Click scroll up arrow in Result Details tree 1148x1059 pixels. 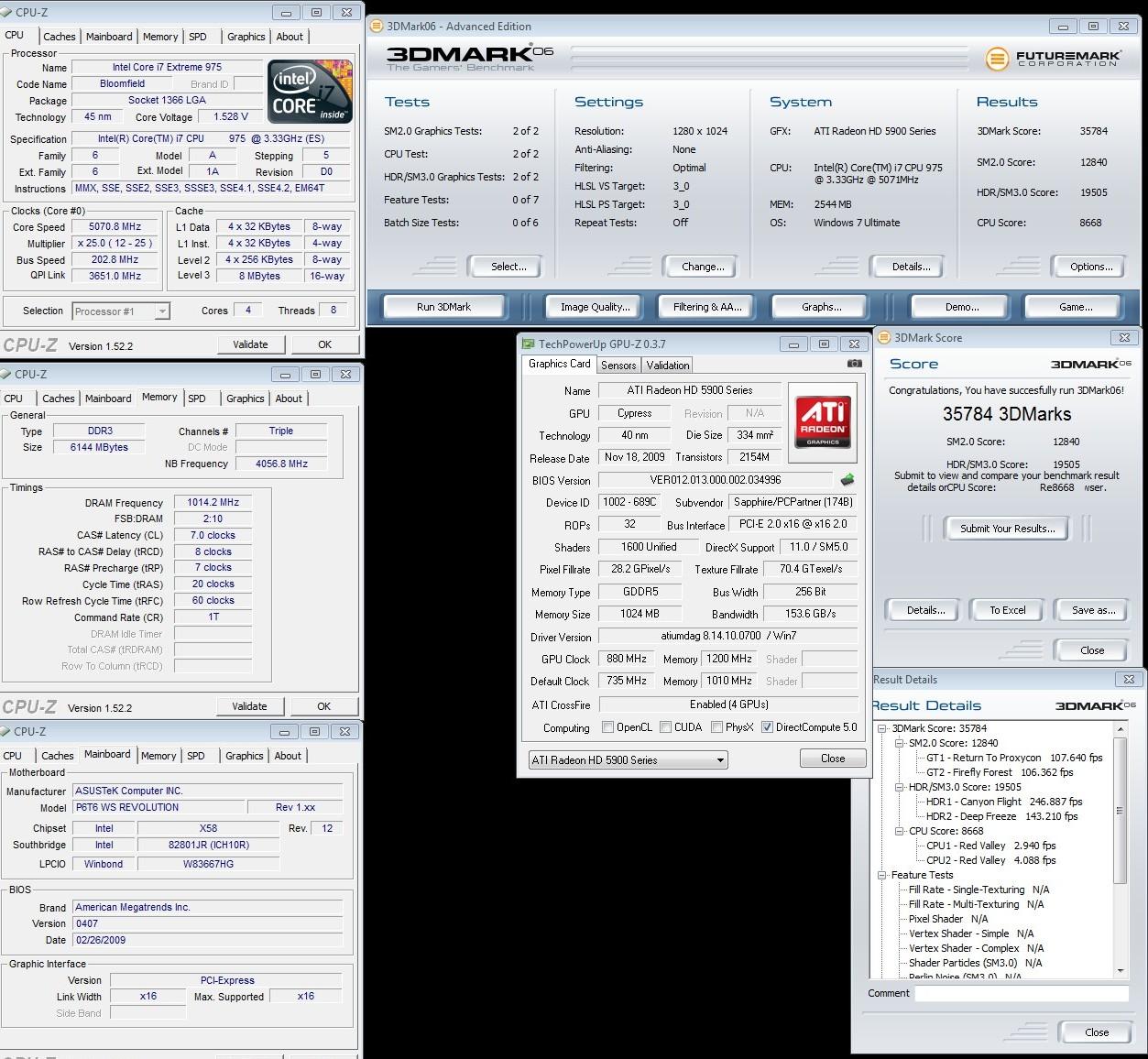[1121, 729]
